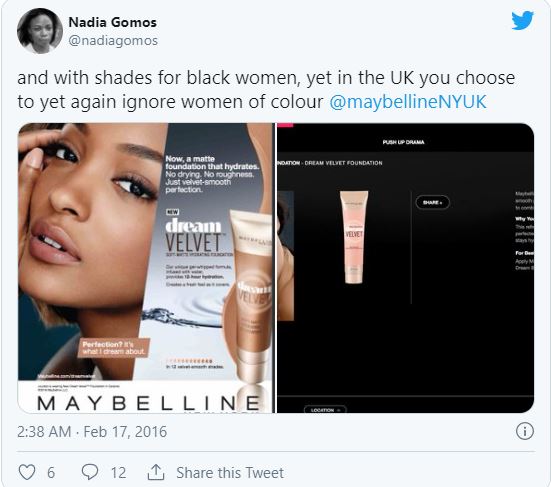Open the Maybelline Dream Velvet ad image
Viewport: 551px width, 487px height.
coord(145,268)
